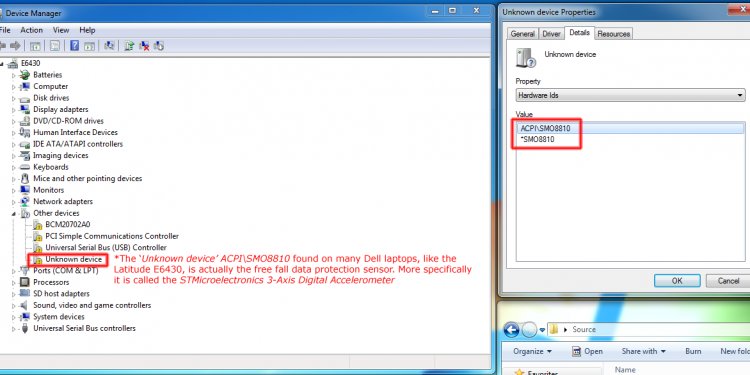The image size is (750, 375).
Task: Open the Action menu in Device Manager
Action: [32, 30]
